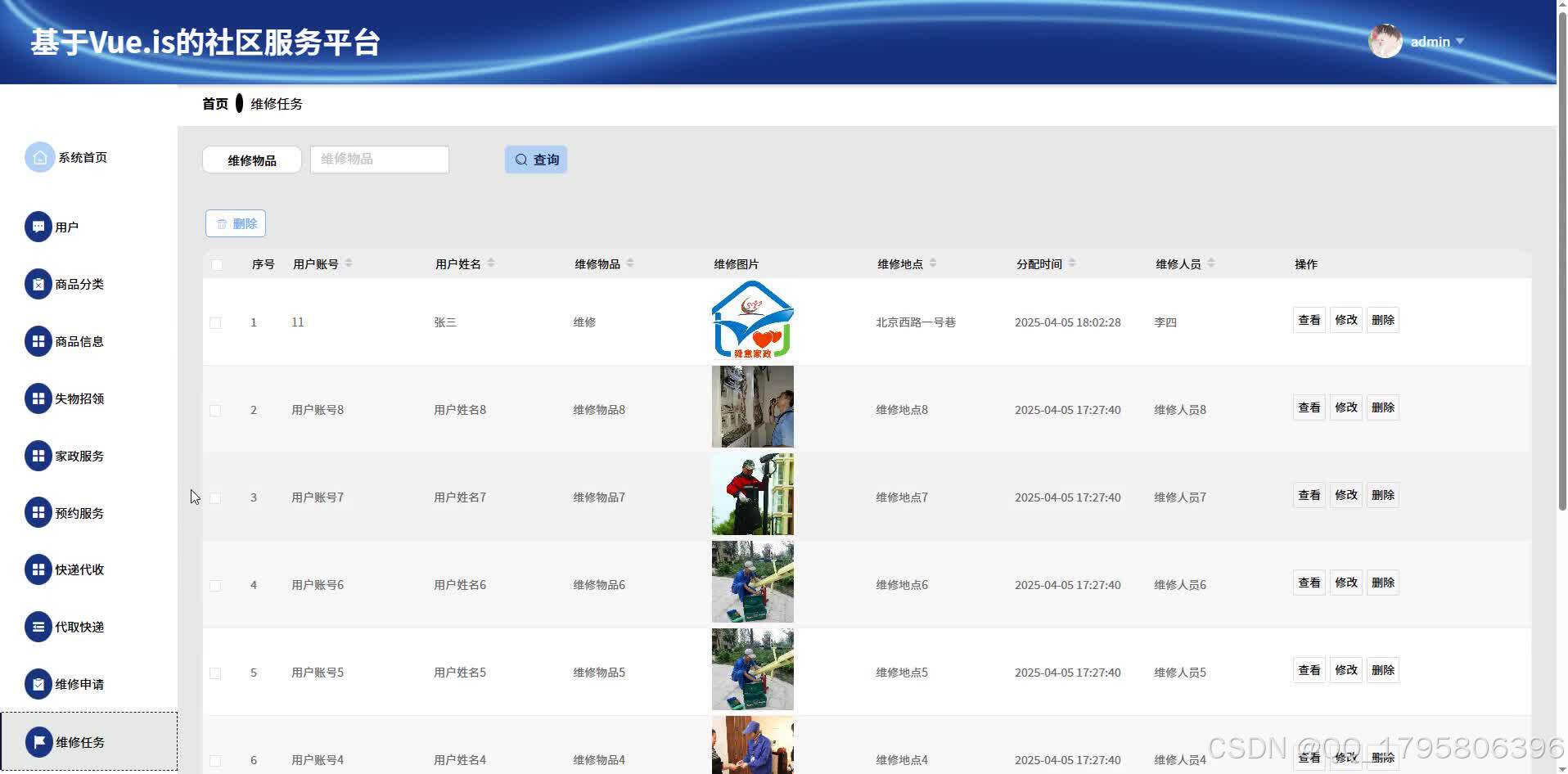Viewport: 1568px width, 774px height.
Task: Click the batch 删除 button above table
Action: pyautogui.click(x=236, y=223)
